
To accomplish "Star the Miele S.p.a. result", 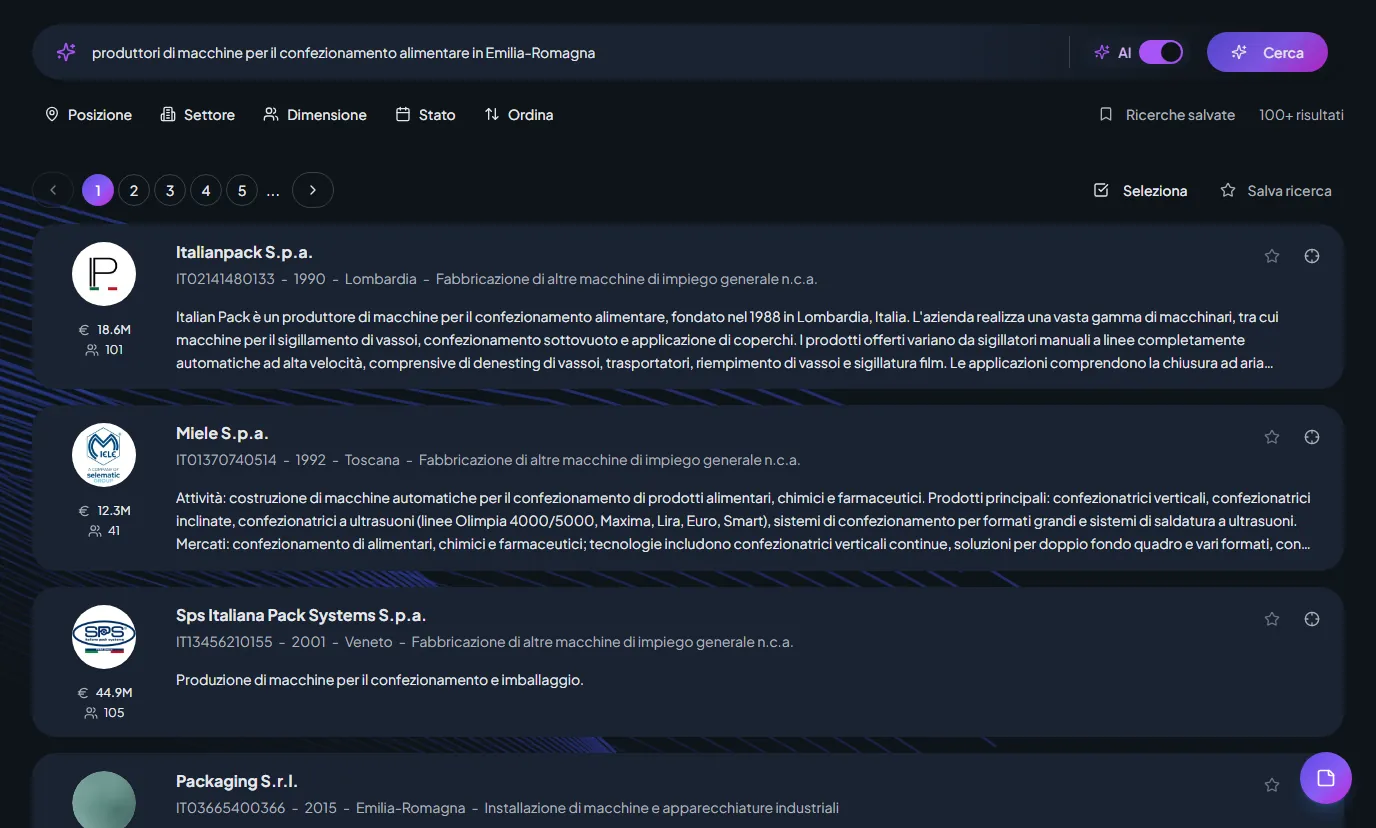I will 1272,437.
